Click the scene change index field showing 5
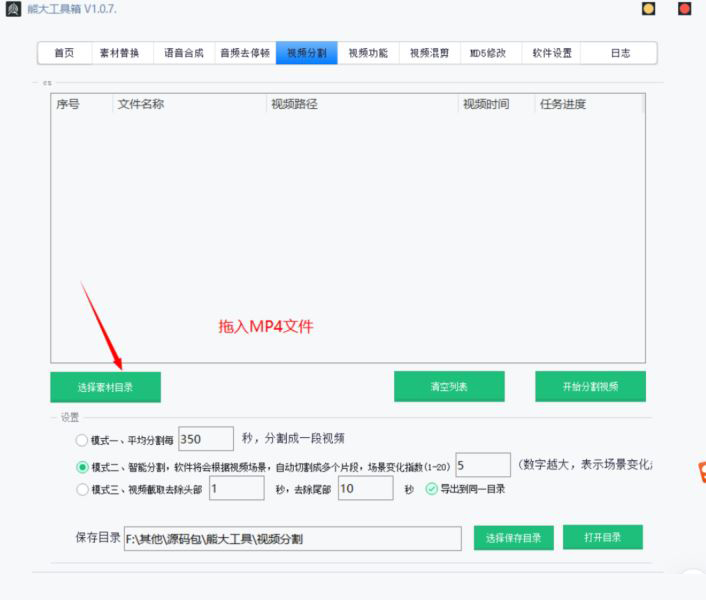 click(x=483, y=465)
